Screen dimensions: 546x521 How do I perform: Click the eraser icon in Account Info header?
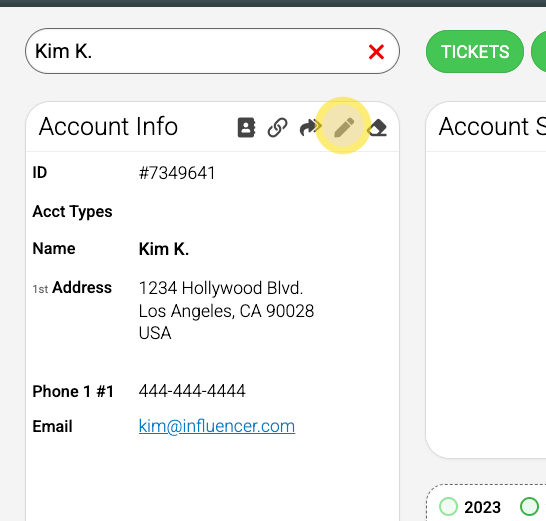pyautogui.click(x=377, y=127)
